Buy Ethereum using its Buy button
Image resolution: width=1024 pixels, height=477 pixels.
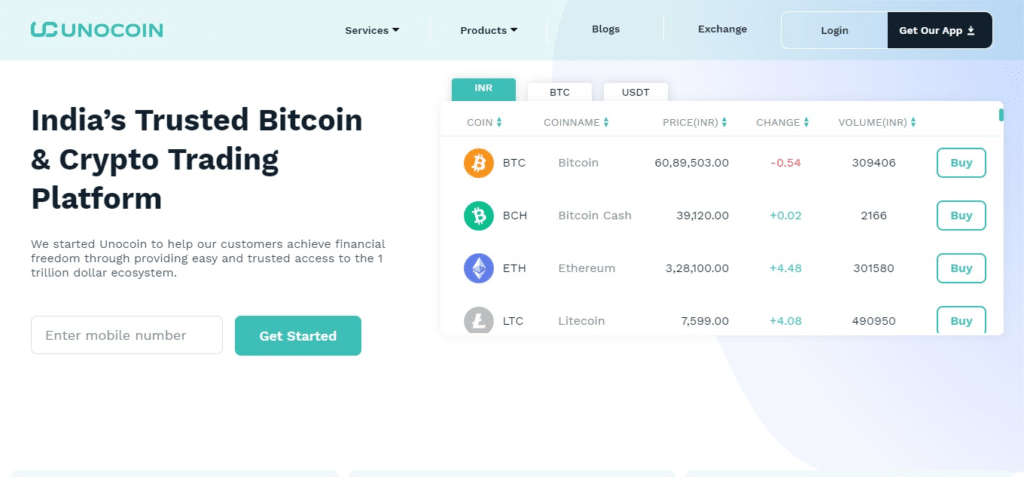[x=961, y=268]
